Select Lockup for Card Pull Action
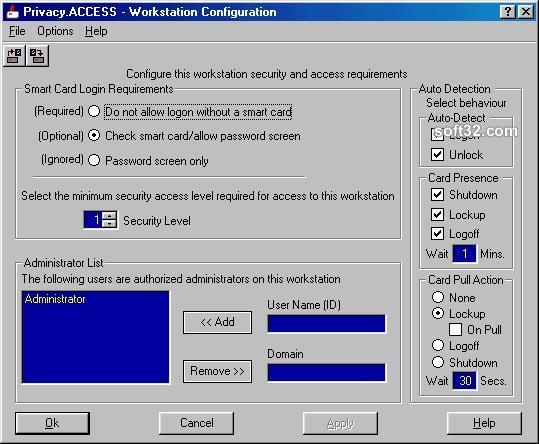Image resolution: width=539 pixels, height=444 pixels. [438, 313]
